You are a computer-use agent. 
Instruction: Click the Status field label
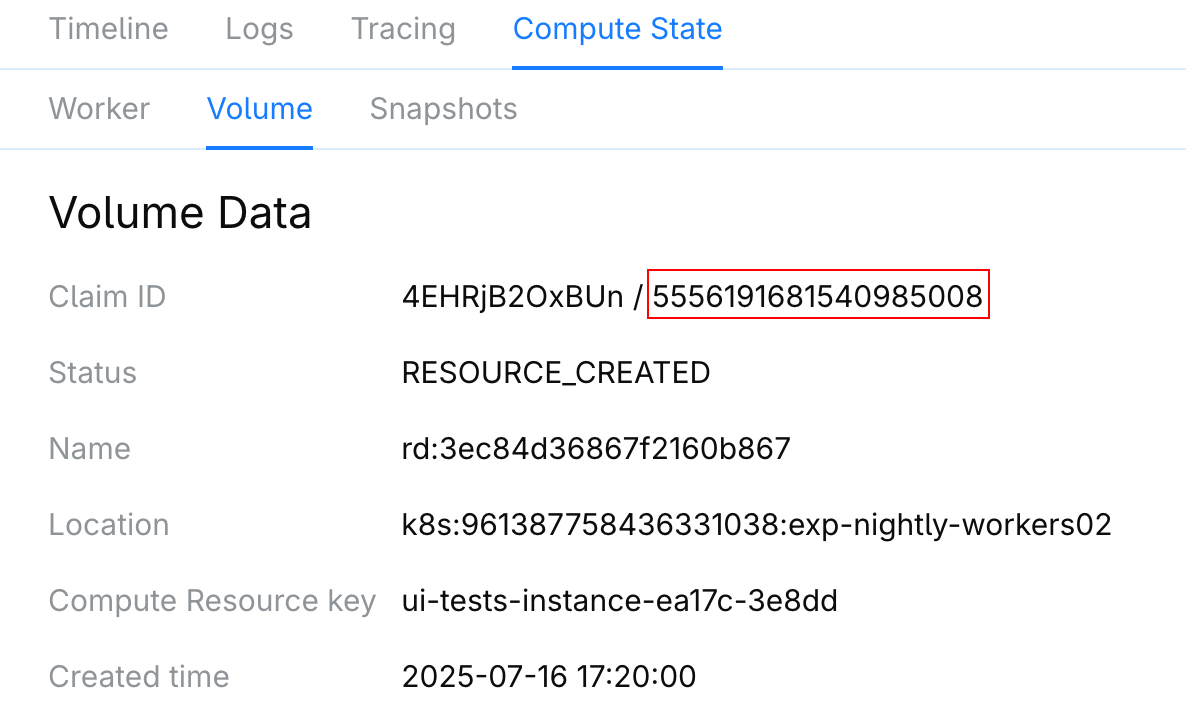point(93,372)
